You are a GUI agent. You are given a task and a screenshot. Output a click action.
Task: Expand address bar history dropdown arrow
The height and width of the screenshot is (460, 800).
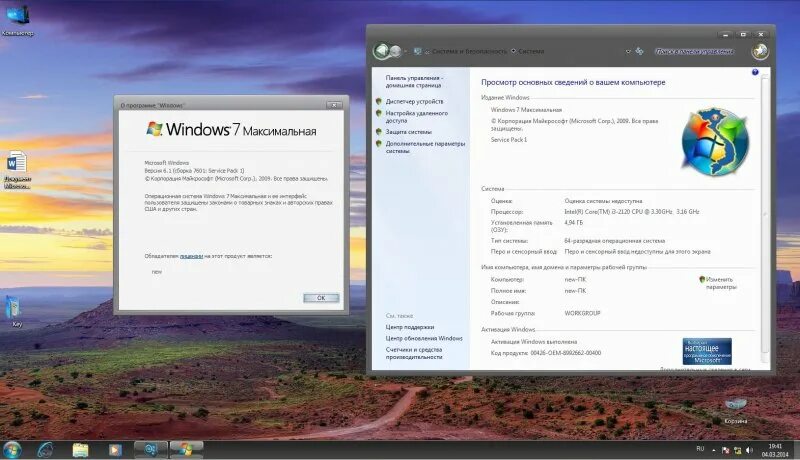click(628, 52)
